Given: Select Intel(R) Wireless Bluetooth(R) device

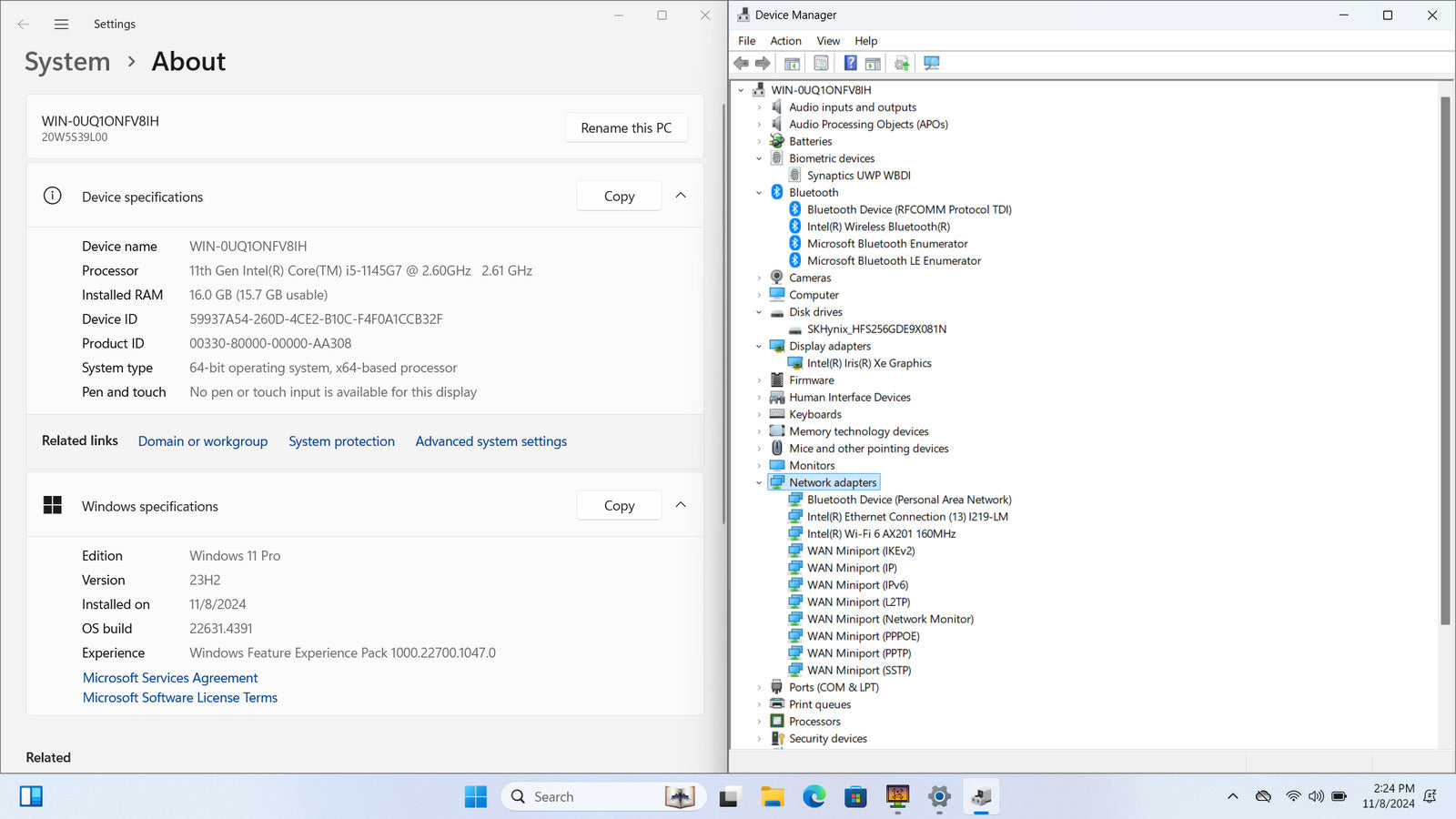Looking at the screenshot, I should coord(878,227).
